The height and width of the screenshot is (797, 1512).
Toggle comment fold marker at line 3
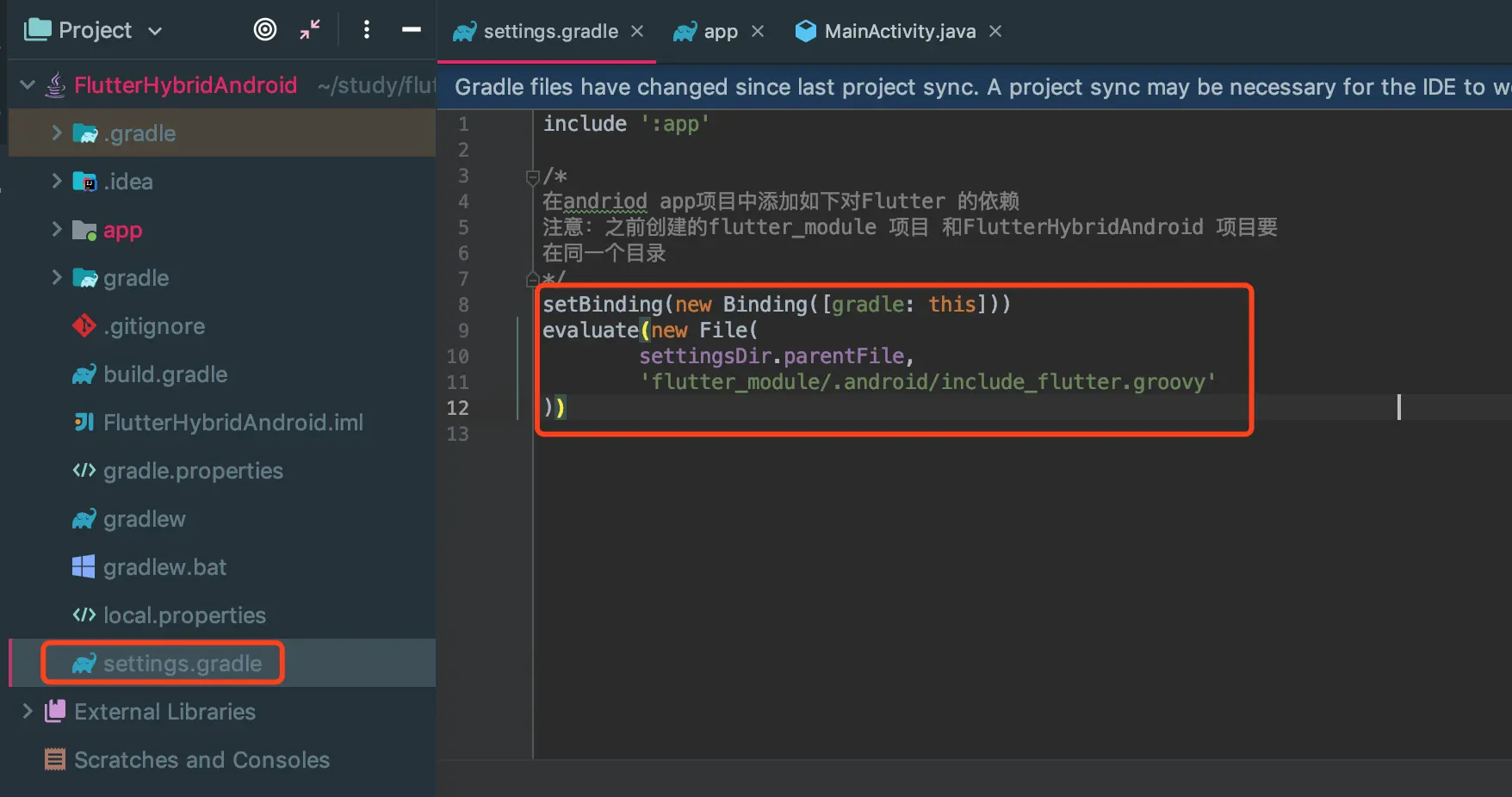pyautogui.click(x=532, y=176)
